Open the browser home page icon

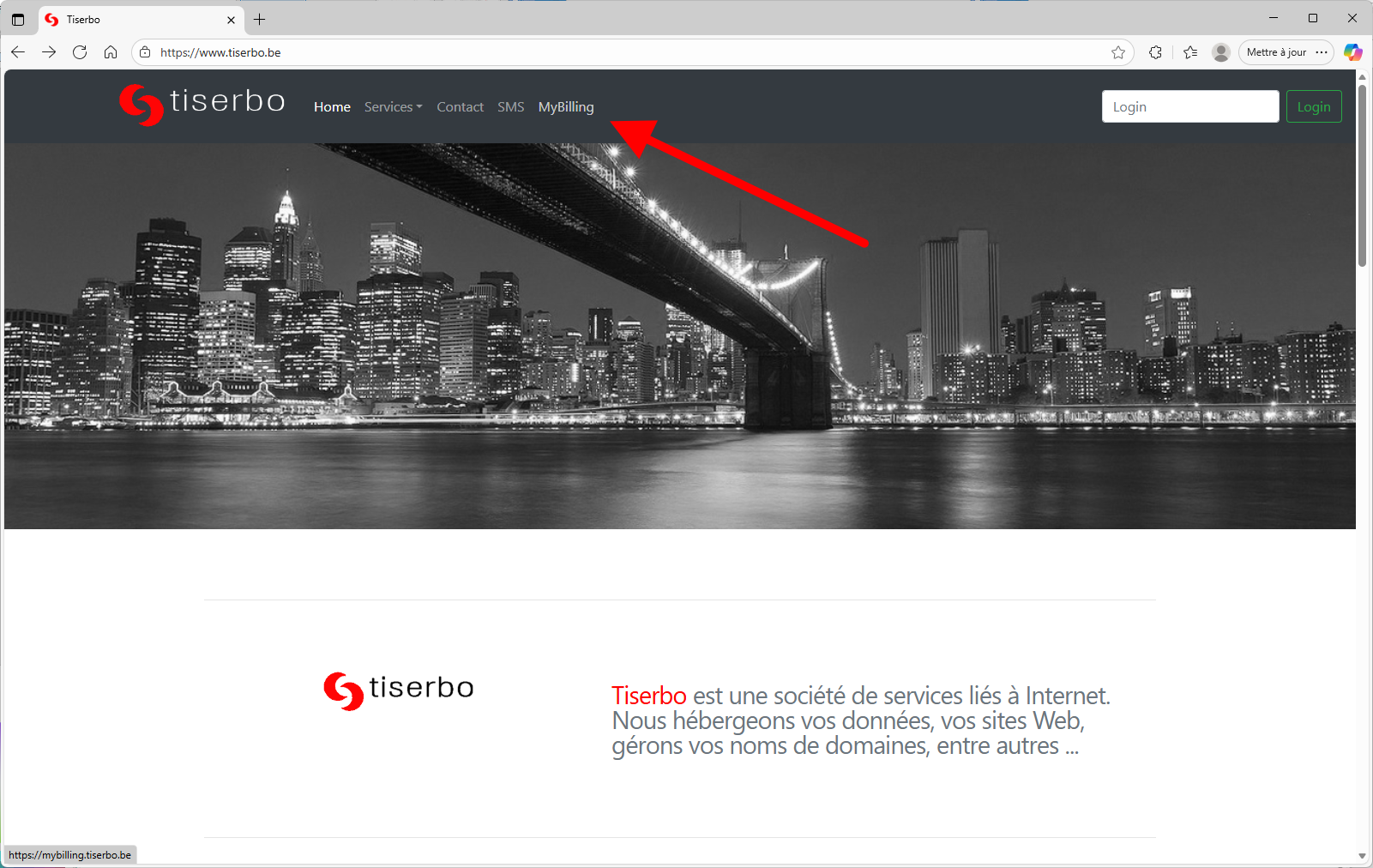[x=111, y=52]
